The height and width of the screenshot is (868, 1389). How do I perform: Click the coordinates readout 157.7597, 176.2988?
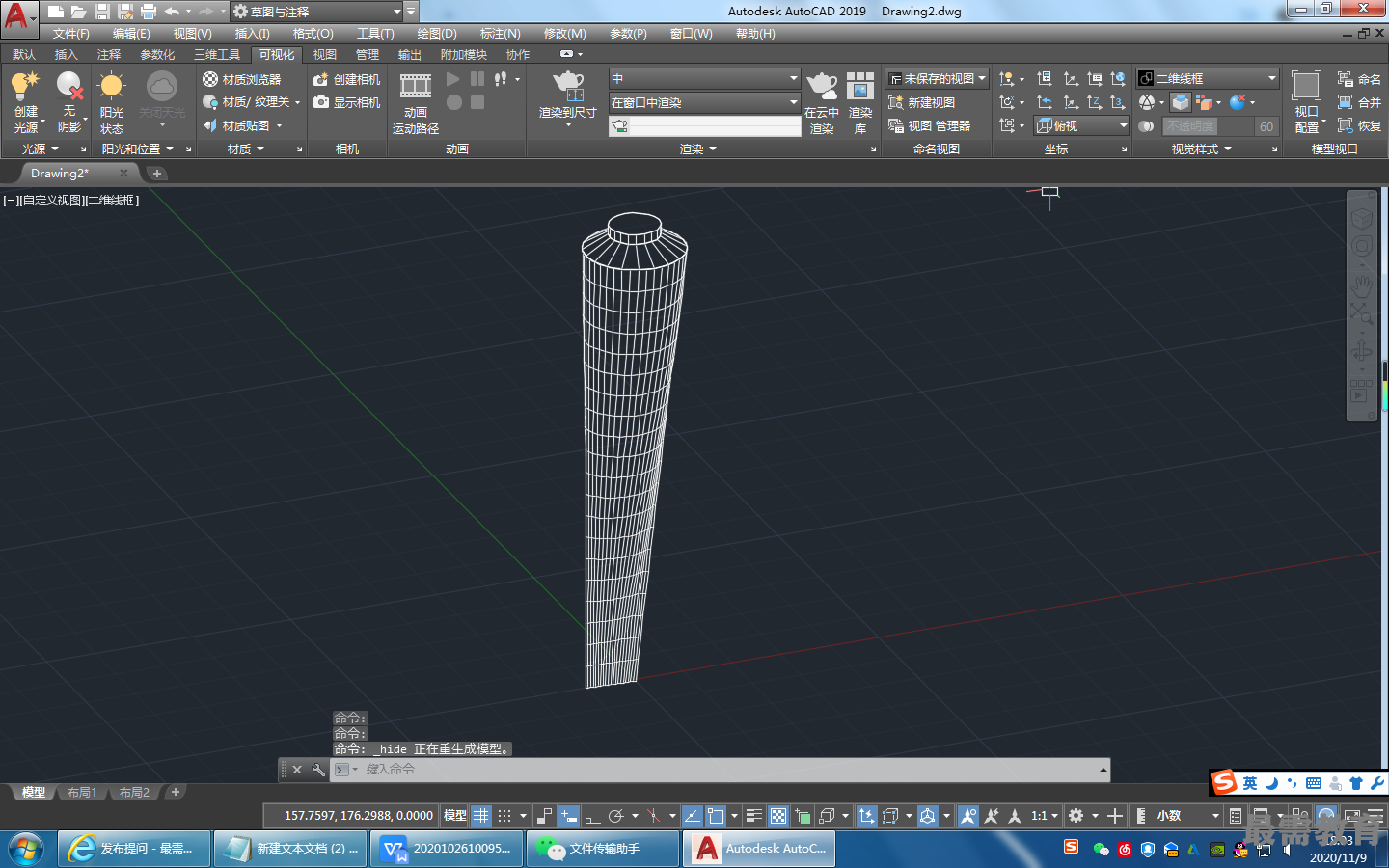coord(359,816)
